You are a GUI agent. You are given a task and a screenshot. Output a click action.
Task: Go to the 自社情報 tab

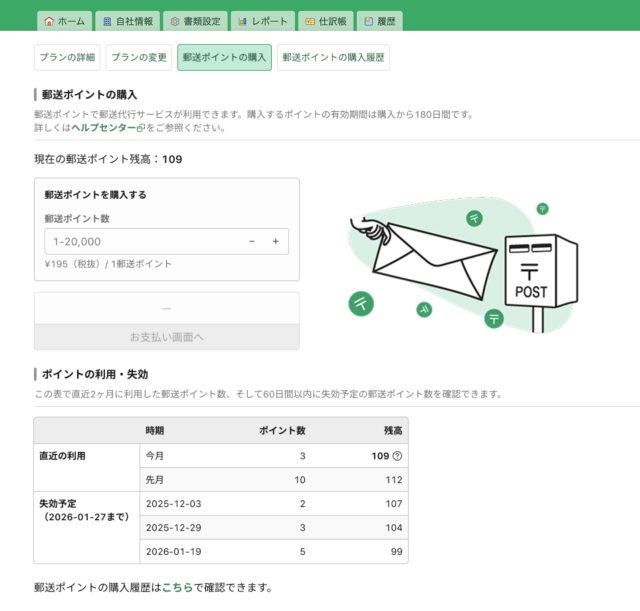(x=127, y=21)
